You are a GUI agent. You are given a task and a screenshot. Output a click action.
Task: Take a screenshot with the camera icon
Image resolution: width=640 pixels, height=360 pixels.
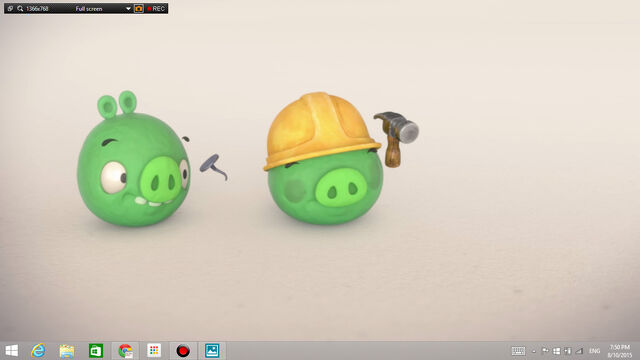pos(139,9)
